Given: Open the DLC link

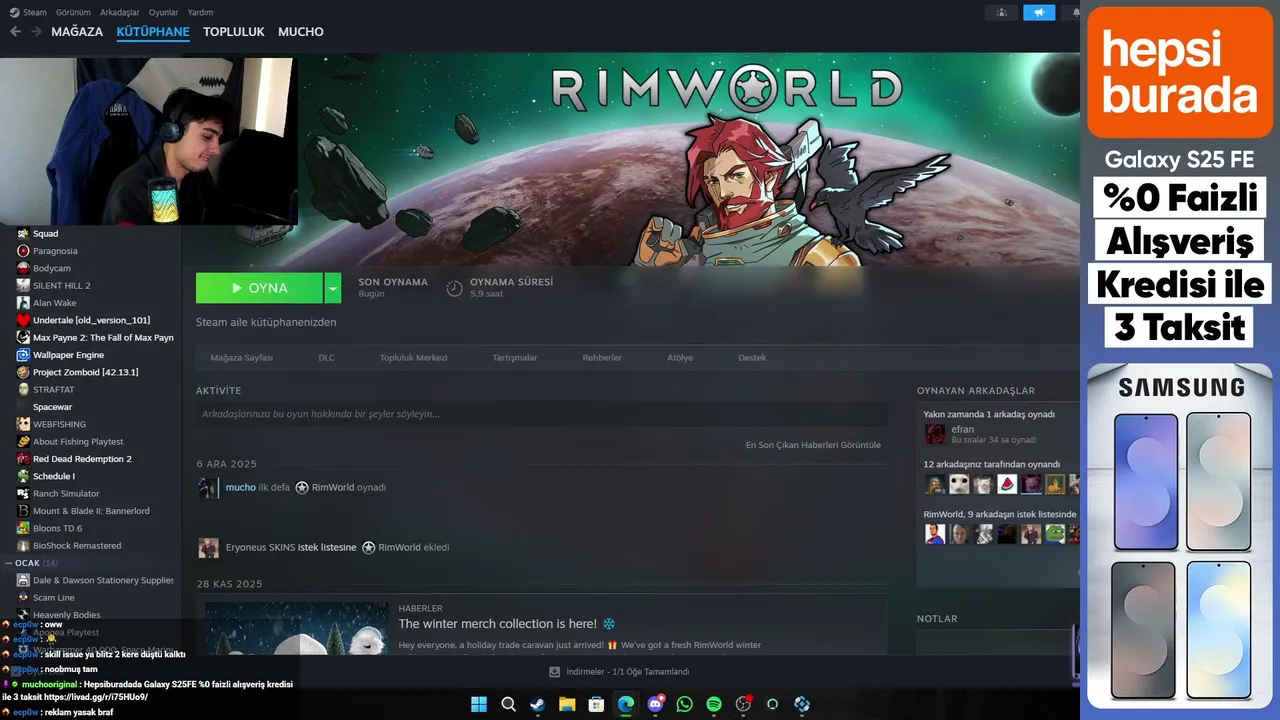Looking at the screenshot, I should point(327,357).
